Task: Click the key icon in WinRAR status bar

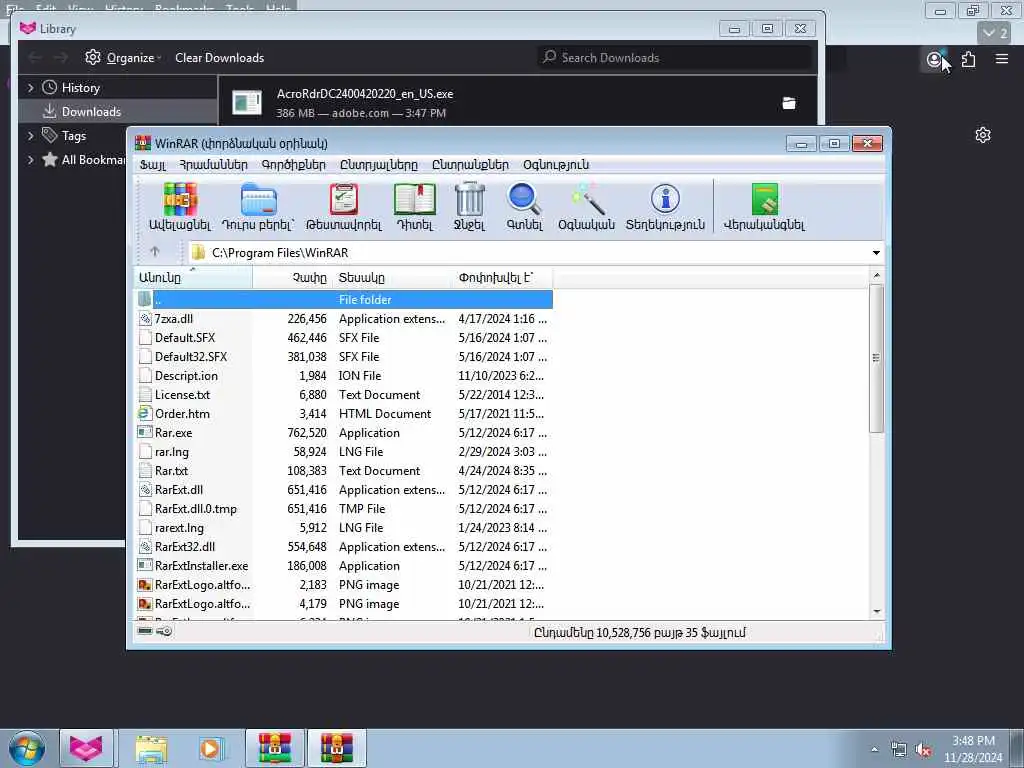Action: click(165, 631)
